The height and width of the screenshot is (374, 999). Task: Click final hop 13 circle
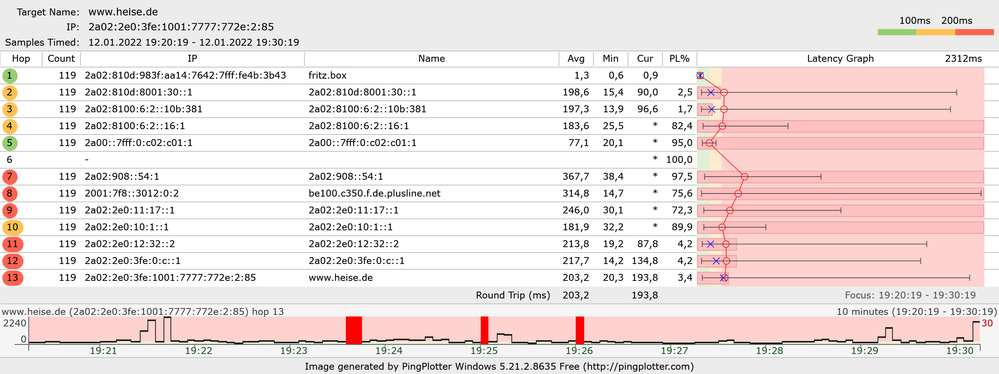12,278
